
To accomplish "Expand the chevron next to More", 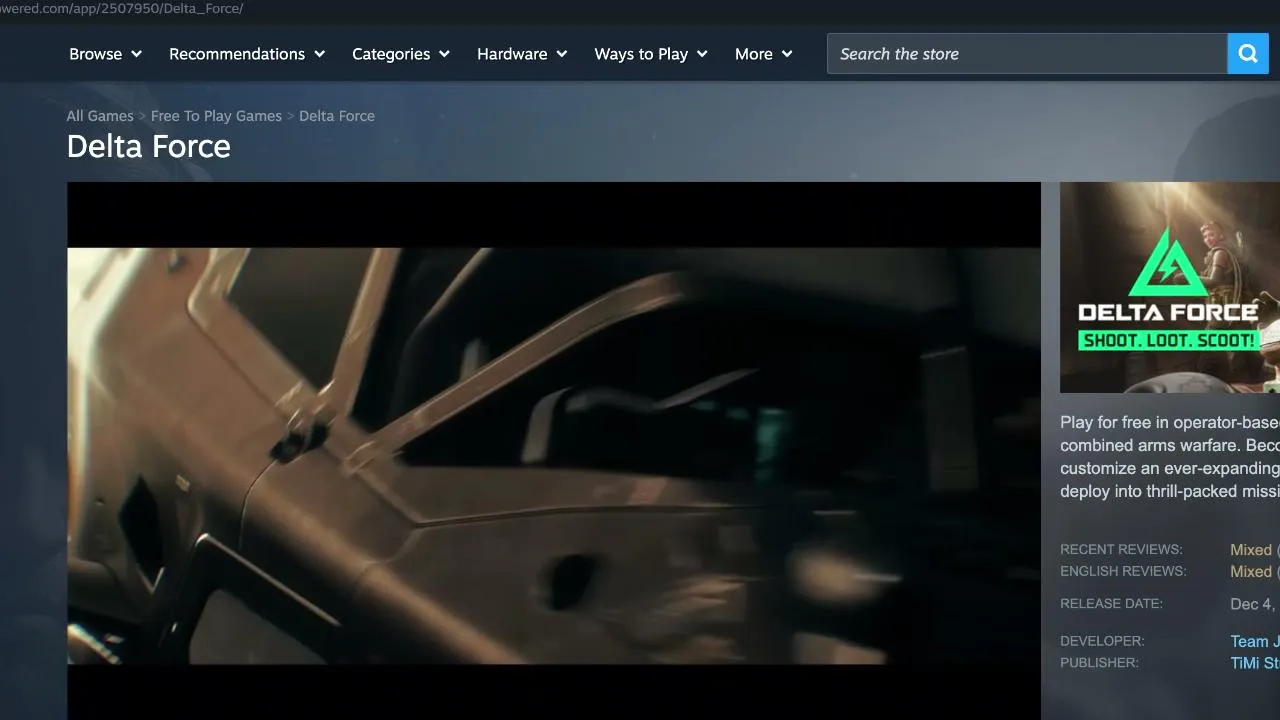I will click(x=787, y=54).
